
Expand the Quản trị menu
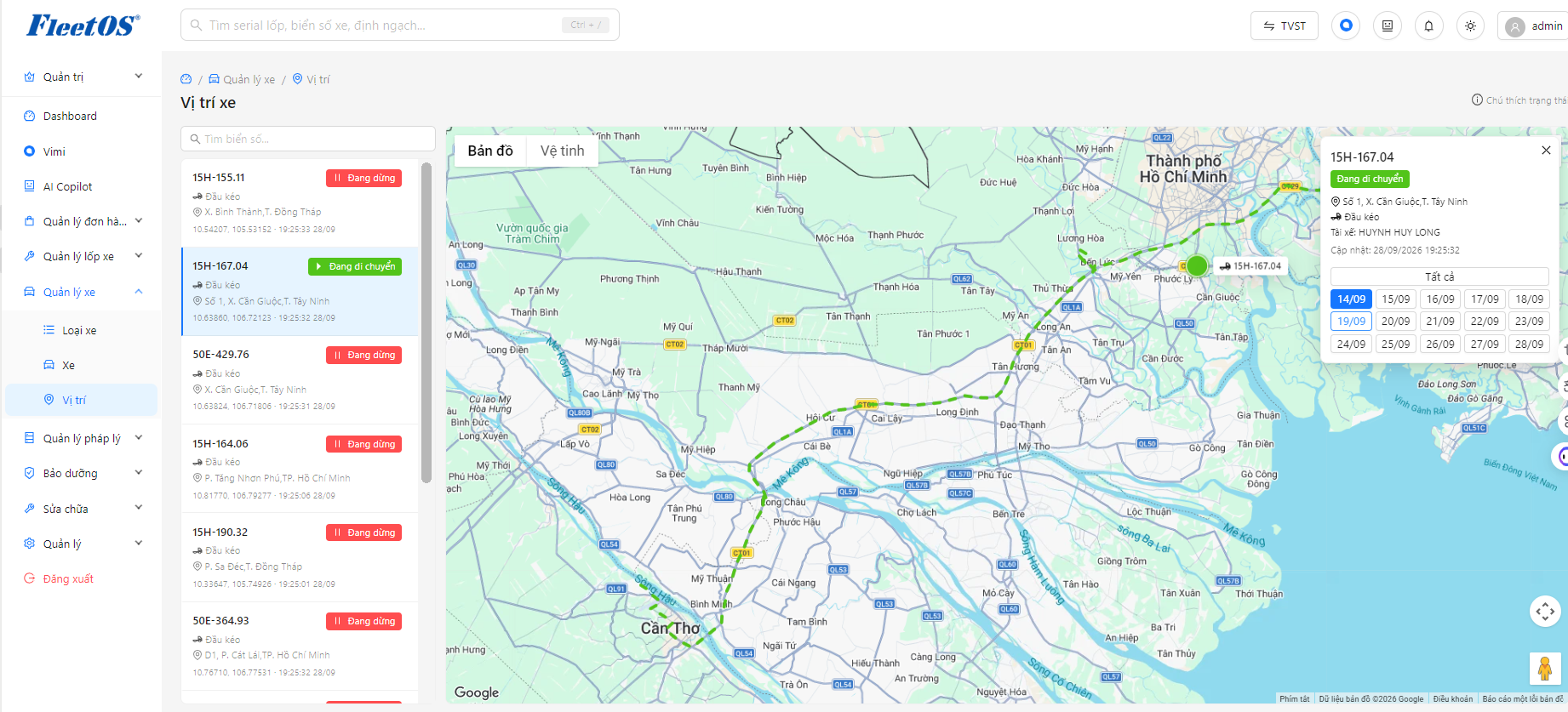pyautogui.click(x=83, y=77)
